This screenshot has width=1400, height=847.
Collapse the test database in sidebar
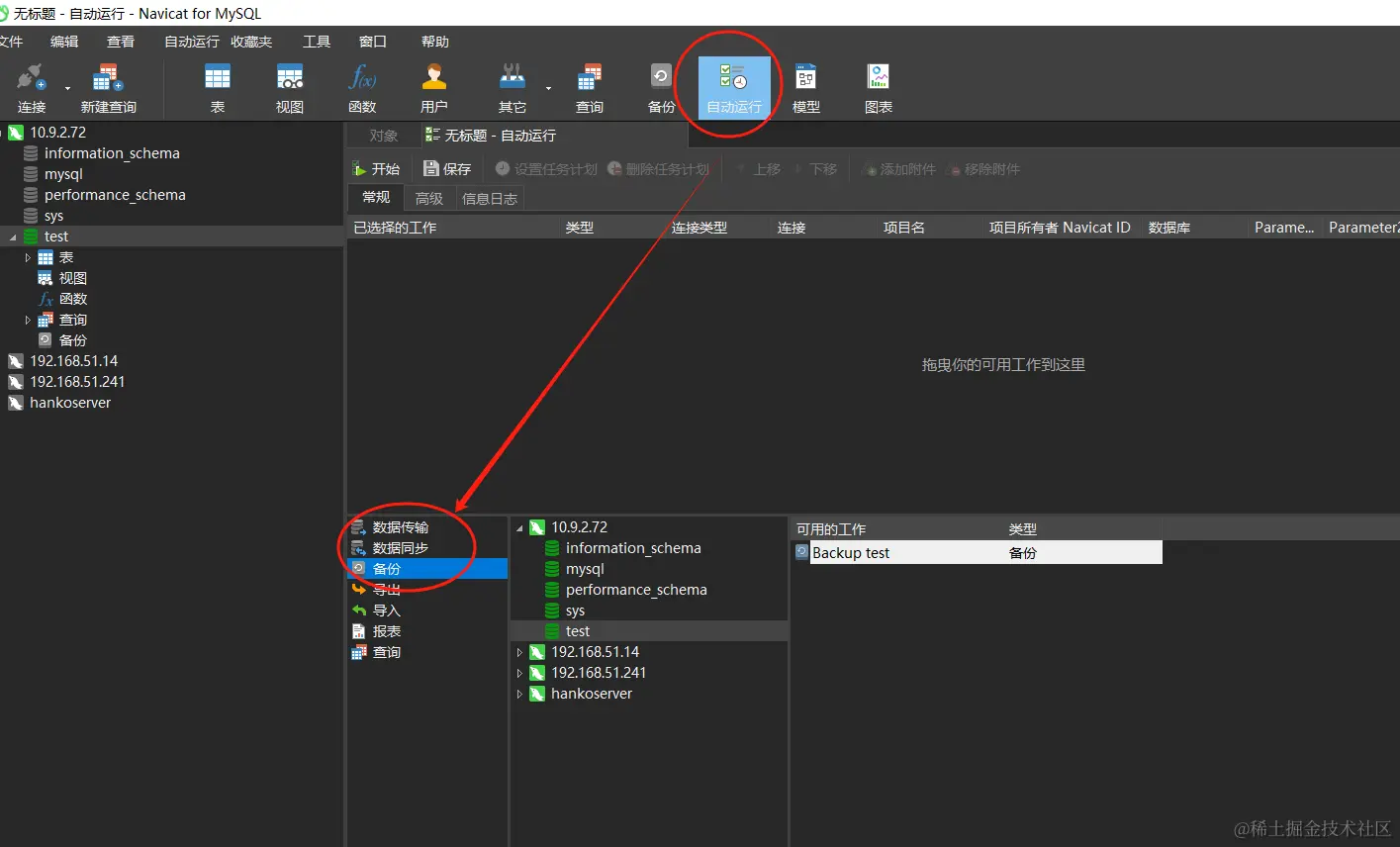pyautogui.click(x=13, y=237)
